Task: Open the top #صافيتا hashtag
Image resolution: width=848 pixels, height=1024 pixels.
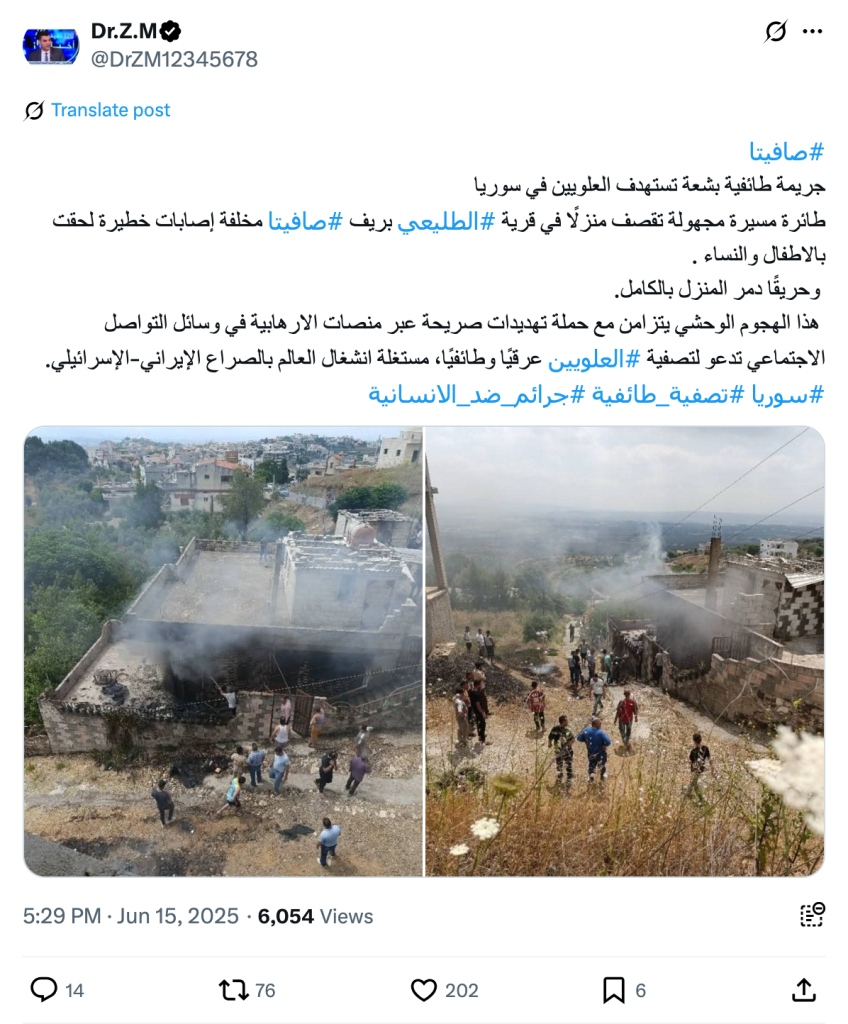Action: click(786, 152)
